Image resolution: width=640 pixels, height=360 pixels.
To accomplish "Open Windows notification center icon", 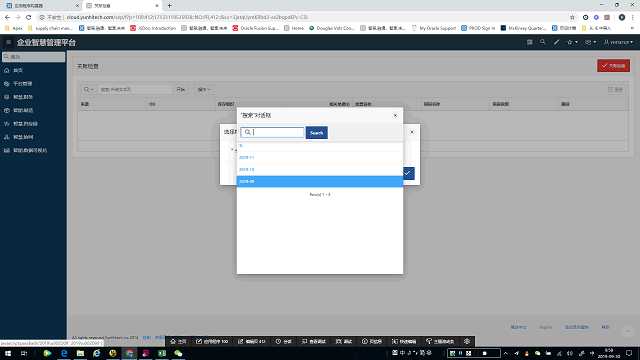I will [x=629, y=353].
